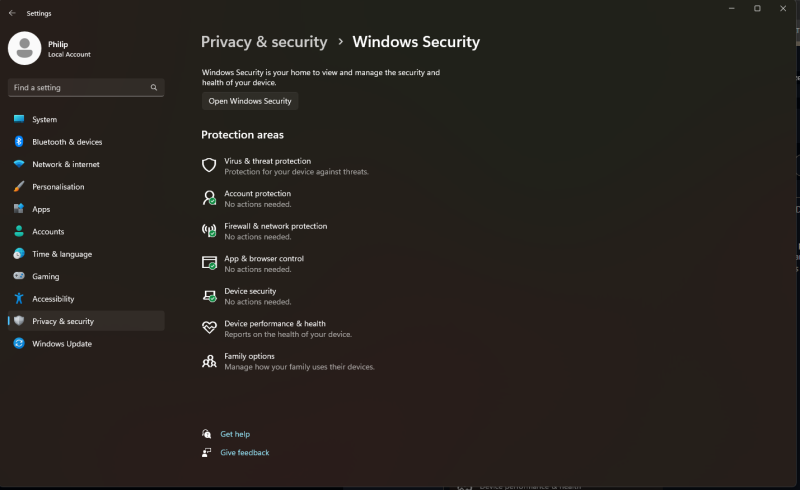This screenshot has width=800, height=490.
Task: Click the Get help link
Action: coord(235,434)
